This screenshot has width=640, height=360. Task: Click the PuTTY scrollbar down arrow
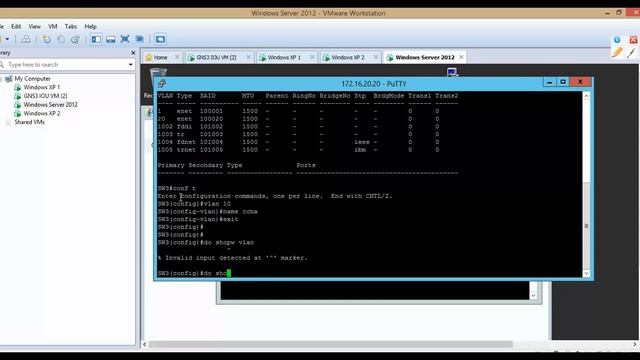point(587,273)
